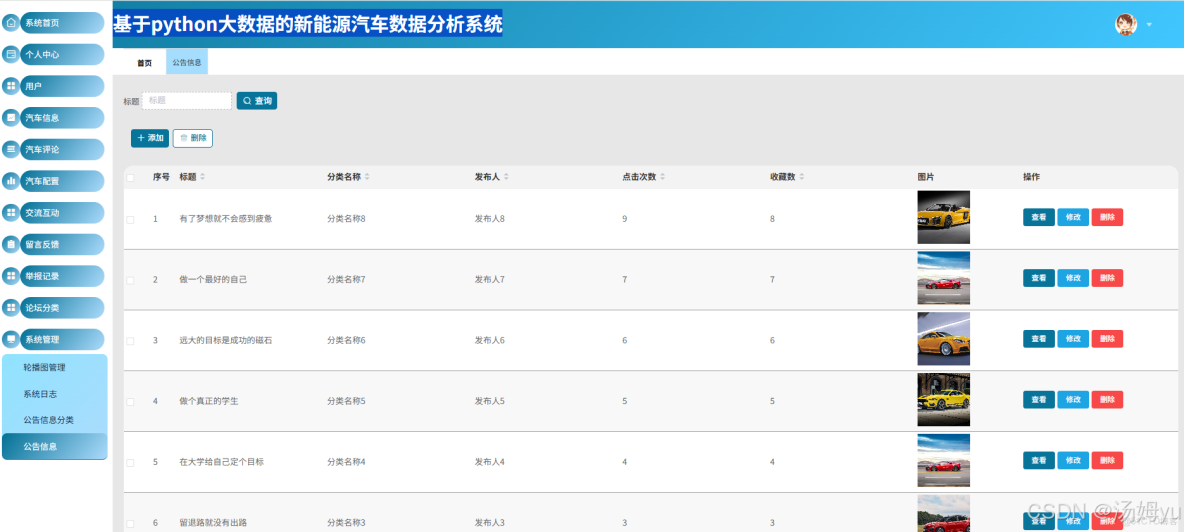The height and width of the screenshot is (532, 1184).
Task: Click the 查询 search button
Action: click(x=257, y=101)
